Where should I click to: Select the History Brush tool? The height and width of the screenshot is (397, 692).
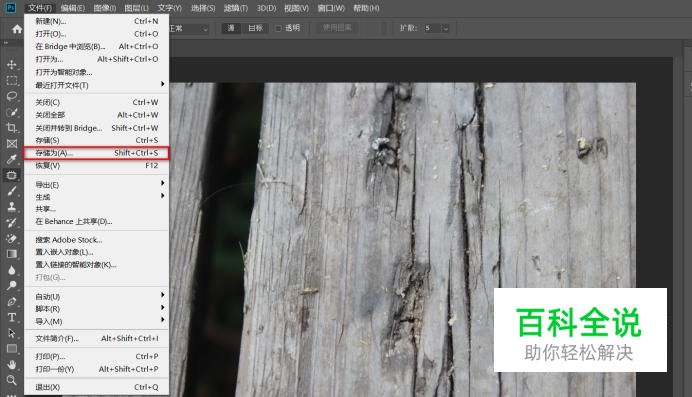click(12, 222)
